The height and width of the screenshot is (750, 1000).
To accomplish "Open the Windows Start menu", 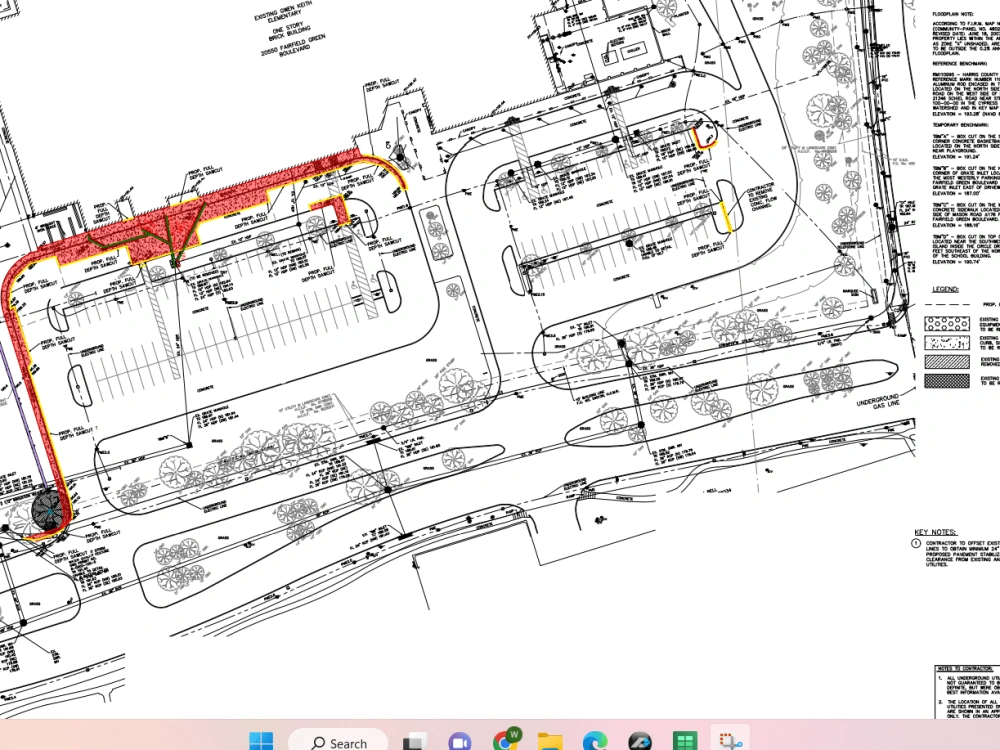I will 261,742.
